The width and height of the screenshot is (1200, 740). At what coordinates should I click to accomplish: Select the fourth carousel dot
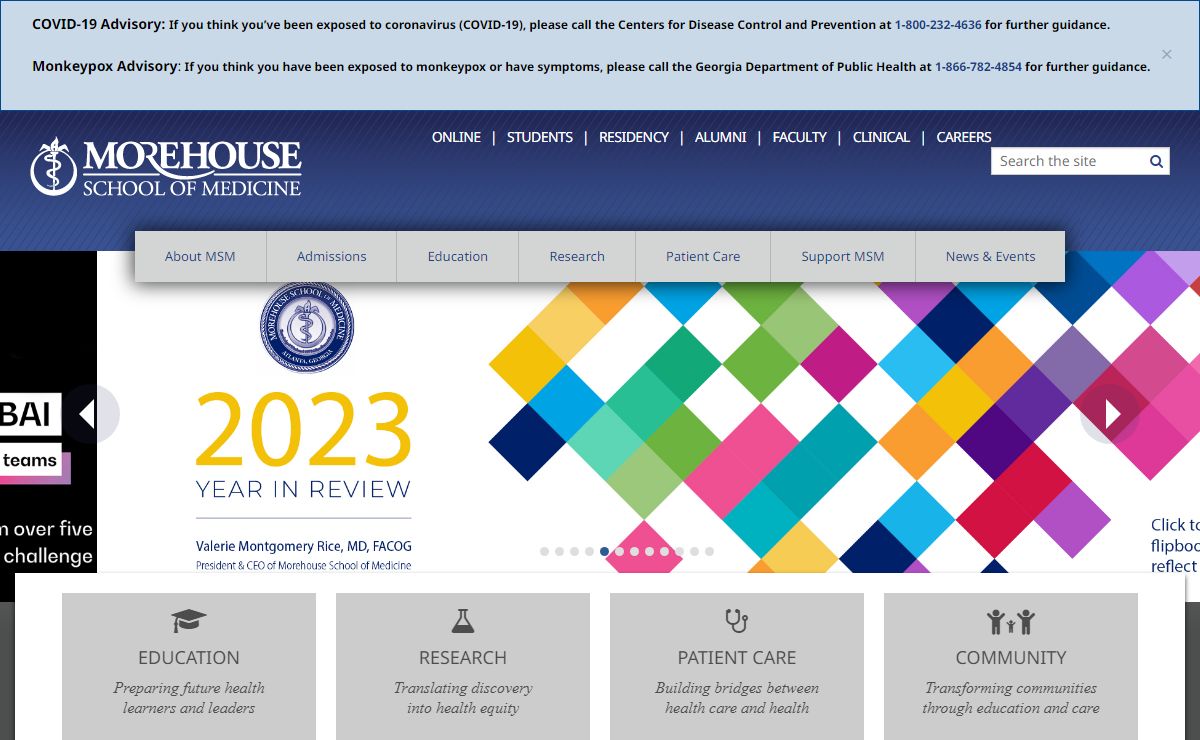(x=590, y=551)
